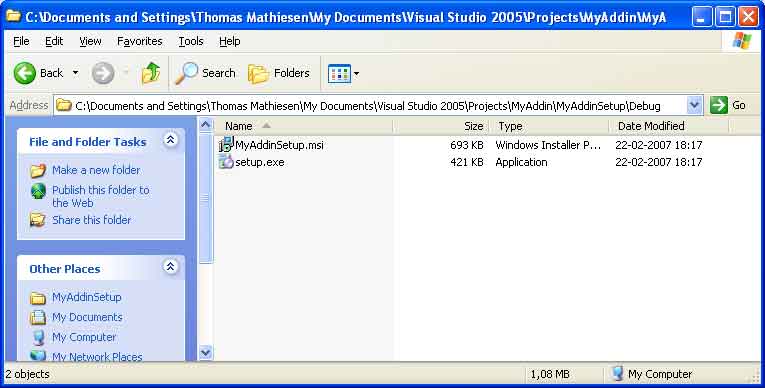Sort files by Date Modified column

669,126
